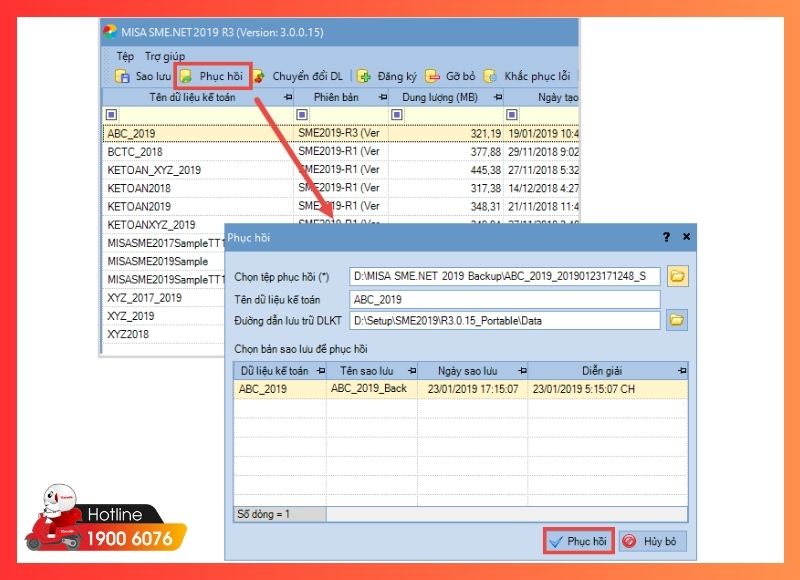Screen dimensions: 800x580
Task: Click the Sao lưu backup toolbar icon
Action: 122,76
